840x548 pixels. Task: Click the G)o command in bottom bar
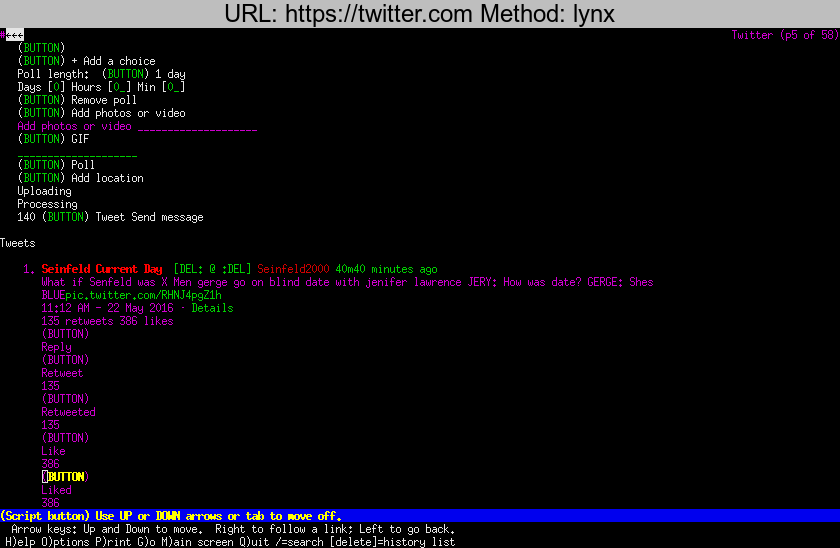coord(146,542)
